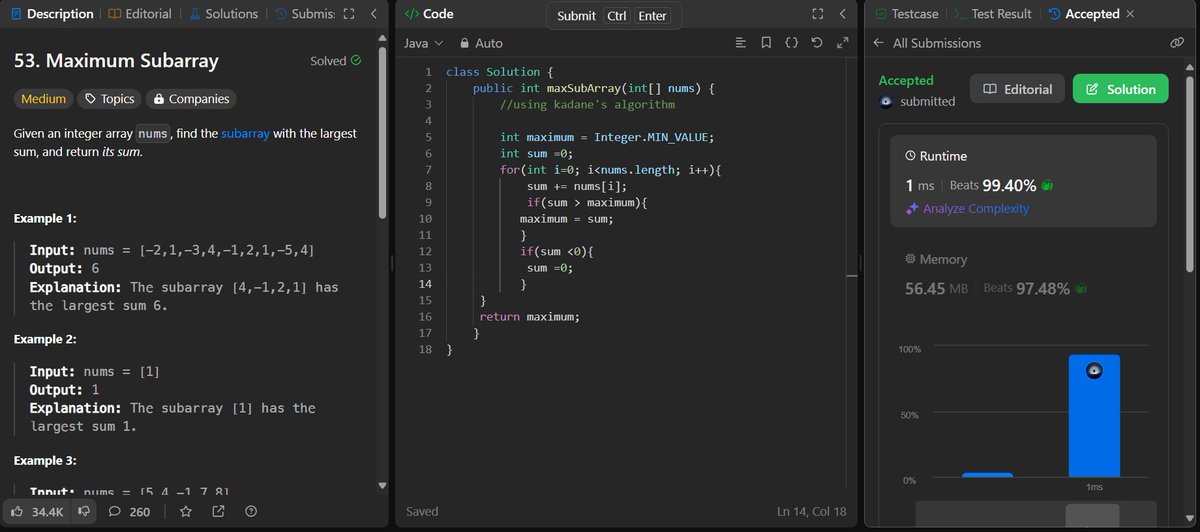Switch to the Description tab
The height and width of the screenshot is (532, 1200).
pyautogui.click(x=51, y=14)
